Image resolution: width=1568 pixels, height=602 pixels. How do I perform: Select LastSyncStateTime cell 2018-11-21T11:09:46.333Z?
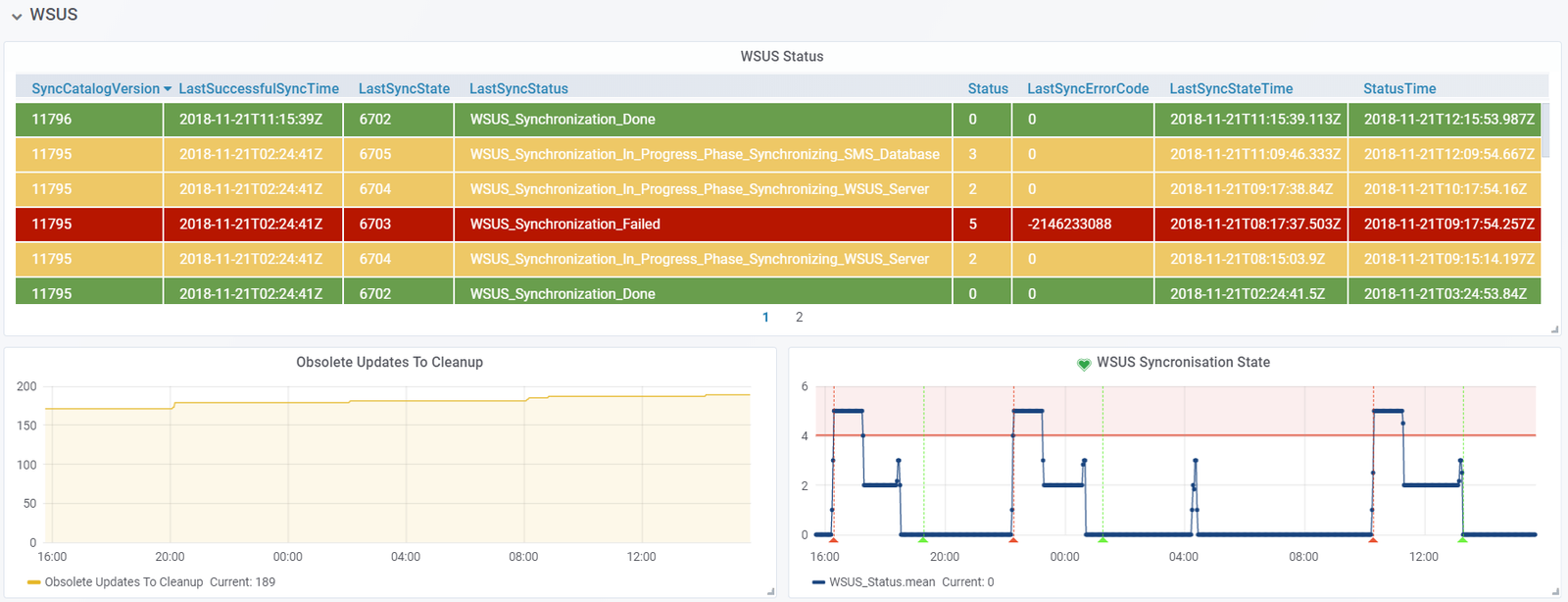pos(1251,155)
